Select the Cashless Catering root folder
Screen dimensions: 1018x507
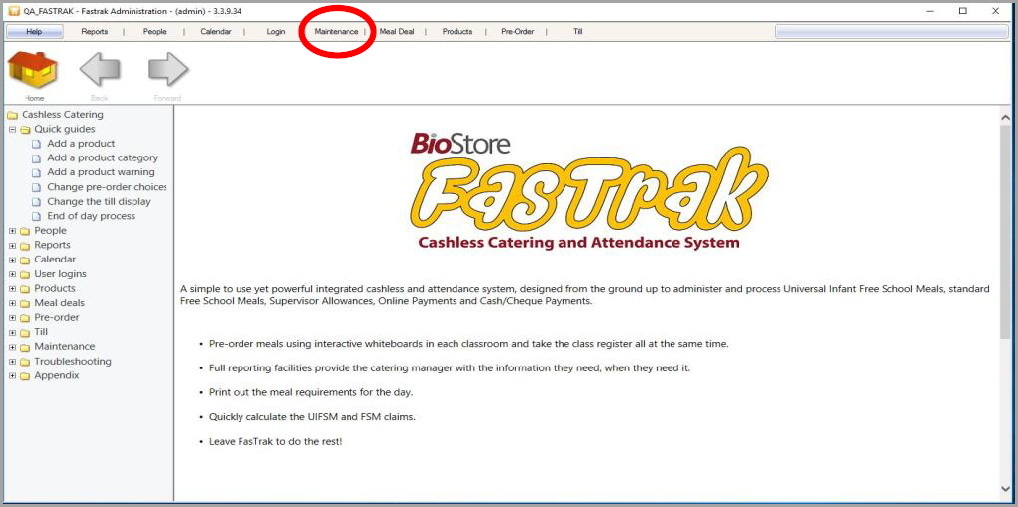62,115
